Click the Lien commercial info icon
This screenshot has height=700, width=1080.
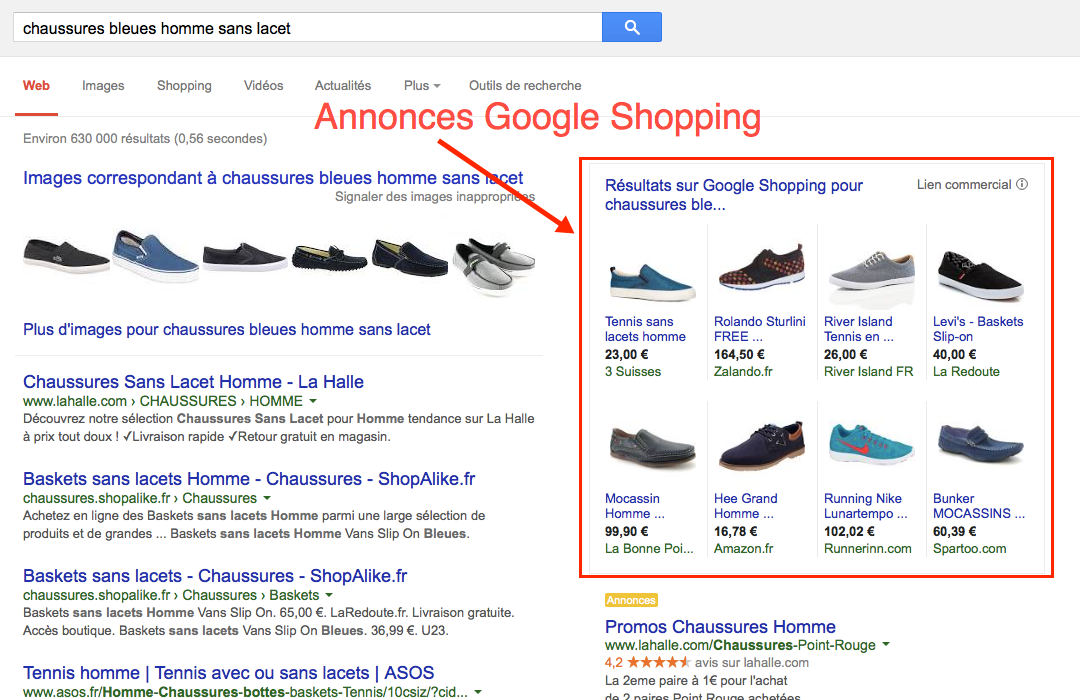click(x=1022, y=184)
